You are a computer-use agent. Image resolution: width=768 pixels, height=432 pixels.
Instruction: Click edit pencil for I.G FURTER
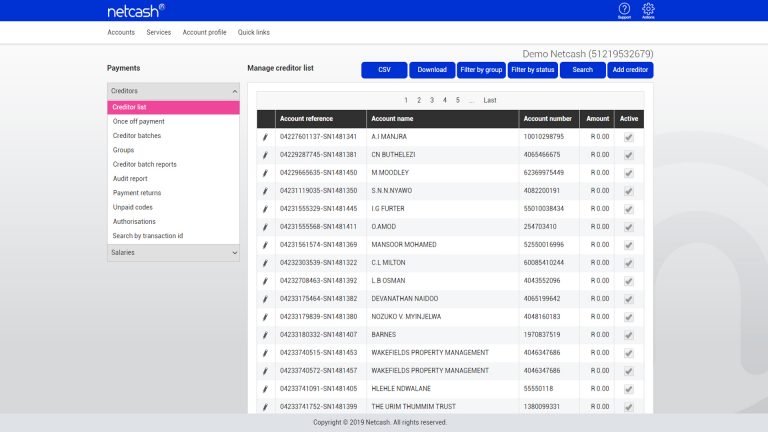[x=265, y=209]
